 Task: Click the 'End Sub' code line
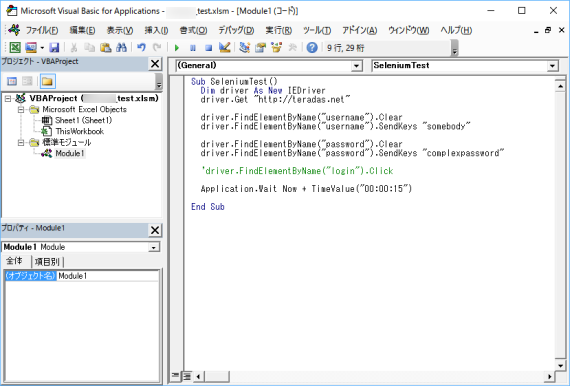point(208,207)
